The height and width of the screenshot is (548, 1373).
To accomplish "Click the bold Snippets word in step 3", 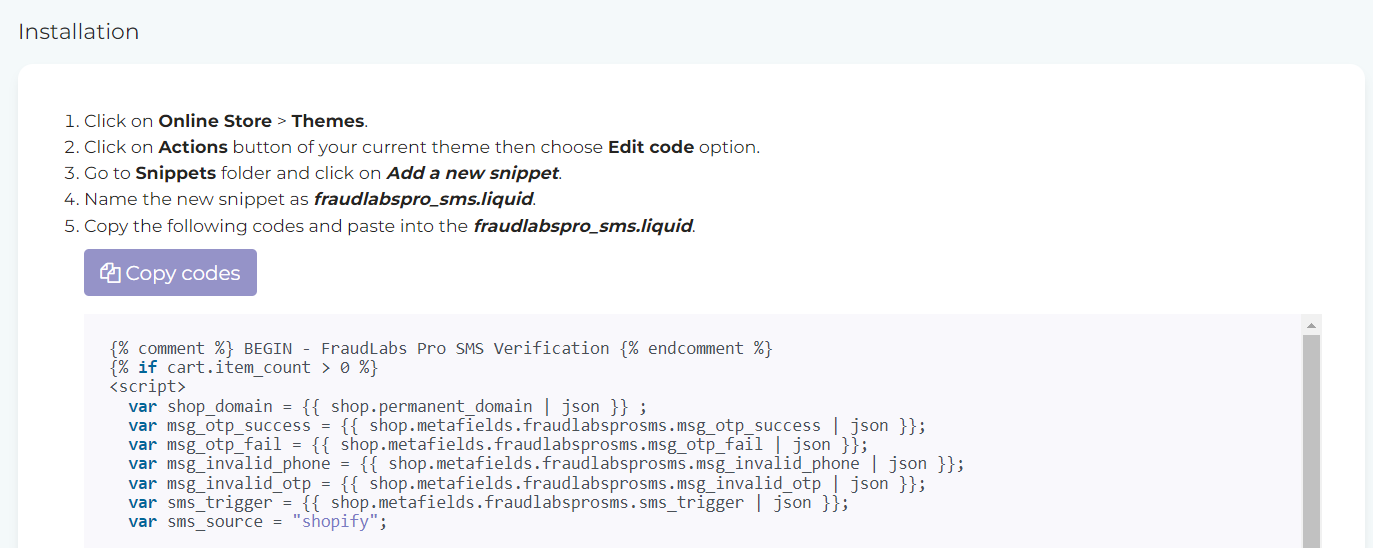I will pyautogui.click(x=176, y=173).
